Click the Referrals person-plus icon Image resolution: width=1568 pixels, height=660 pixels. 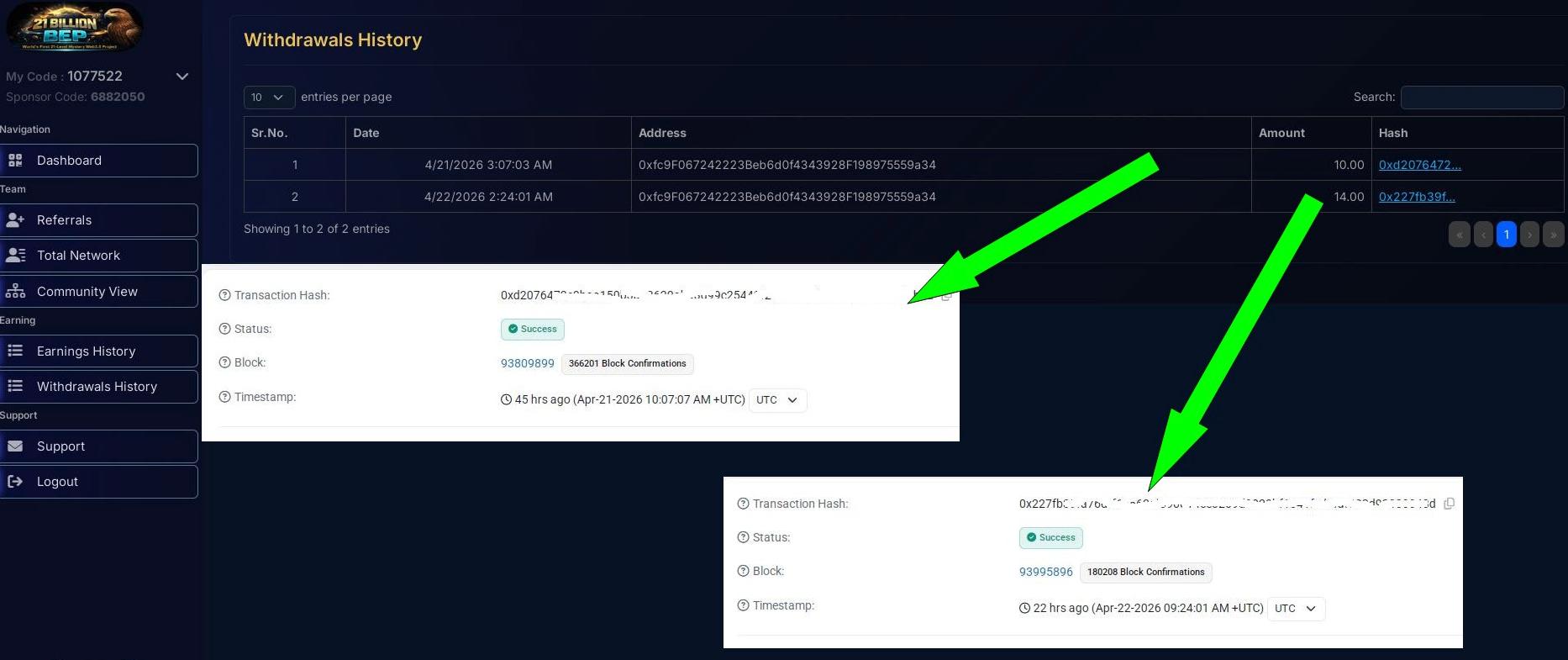click(x=15, y=220)
